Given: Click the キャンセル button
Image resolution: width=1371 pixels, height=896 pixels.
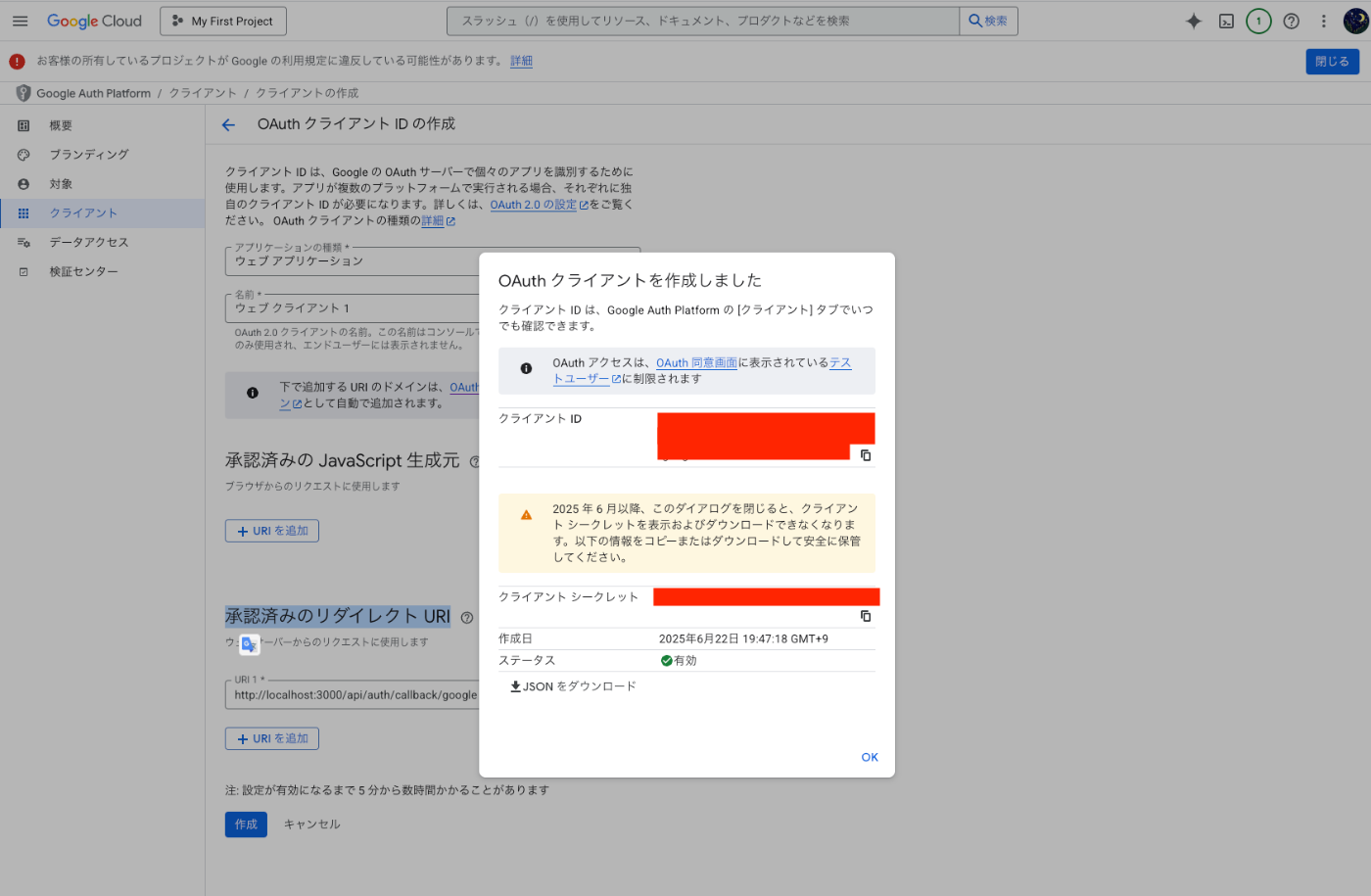Looking at the screenshot, I should coord(312,825).
